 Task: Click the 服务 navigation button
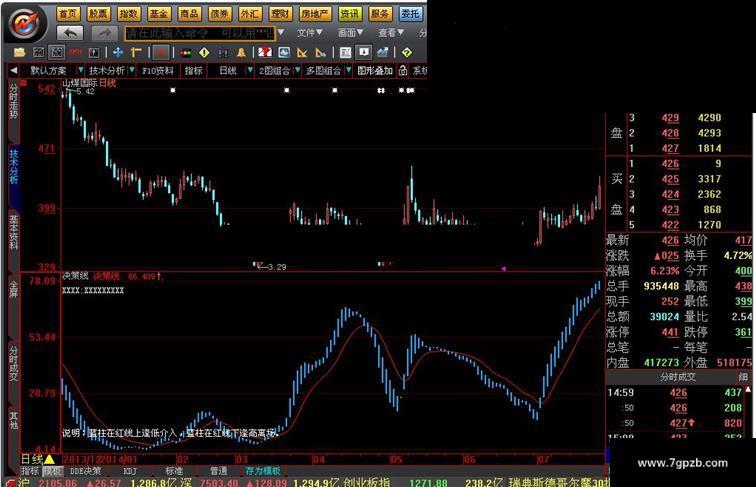click(380, 14)
